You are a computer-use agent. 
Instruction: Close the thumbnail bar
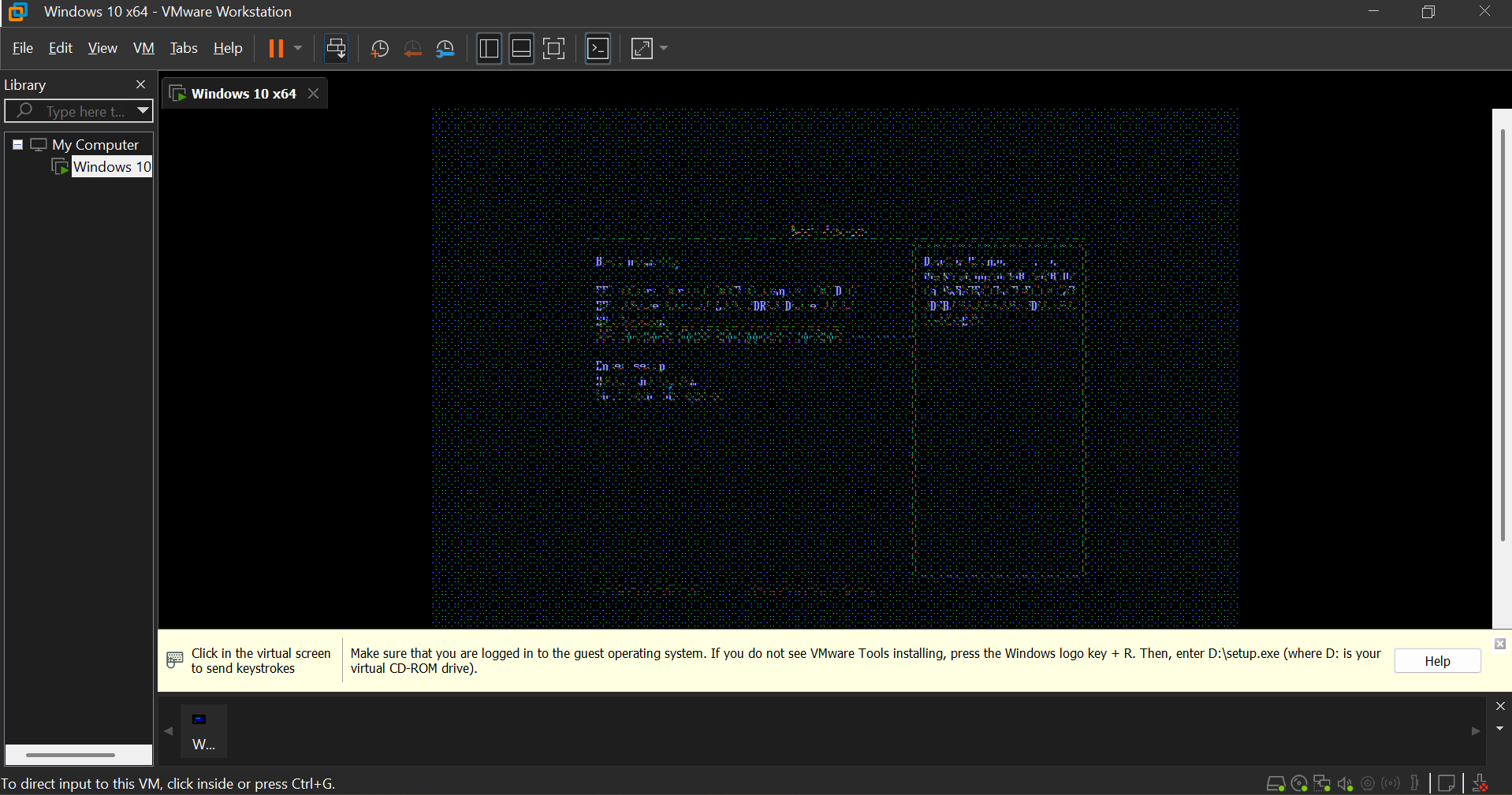[x=1500, y=706]
